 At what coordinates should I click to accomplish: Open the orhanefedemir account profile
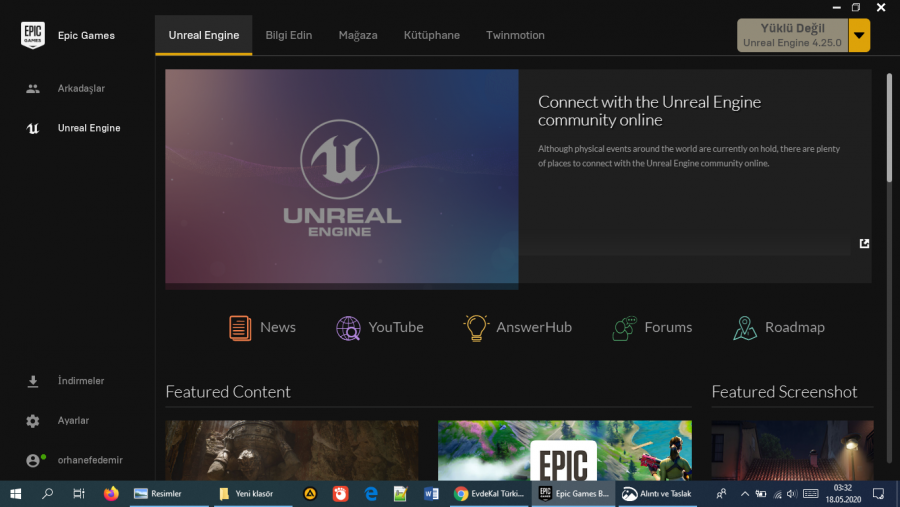[x=75, y=460]
